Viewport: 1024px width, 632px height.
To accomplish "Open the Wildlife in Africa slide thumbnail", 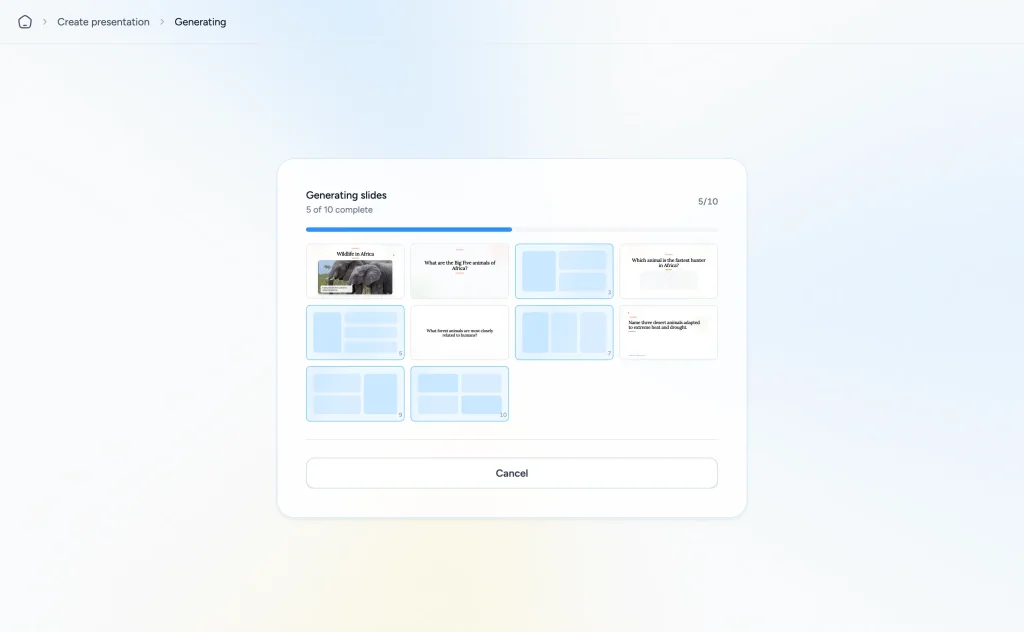I will [x=355, y=271].
